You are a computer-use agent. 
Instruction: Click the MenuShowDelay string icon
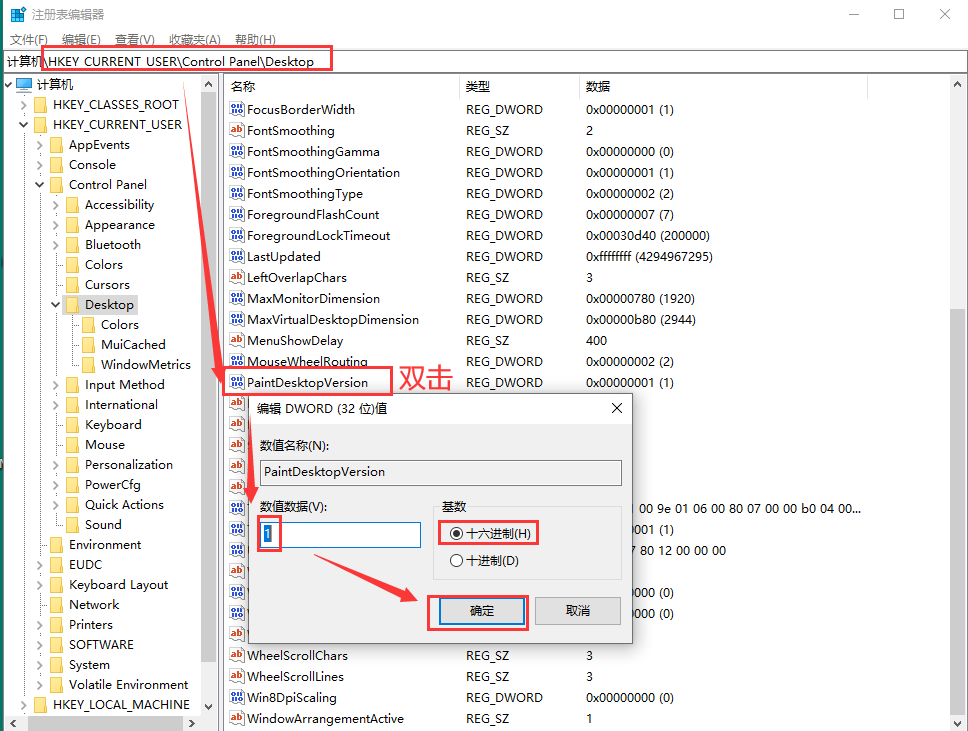tap(236, 340)
